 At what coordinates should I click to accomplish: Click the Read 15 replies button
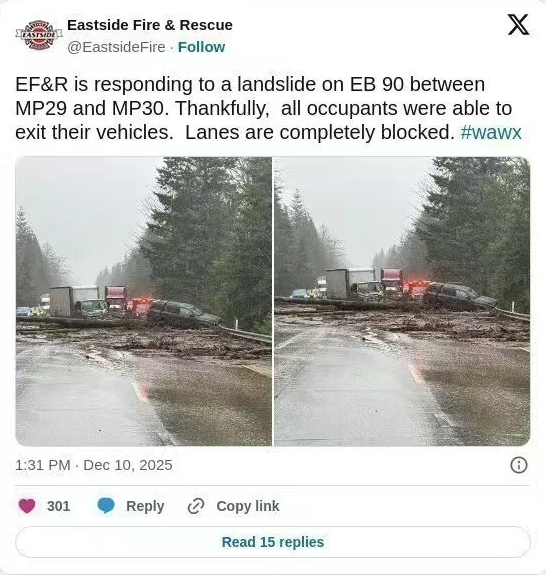pos(273,542)
